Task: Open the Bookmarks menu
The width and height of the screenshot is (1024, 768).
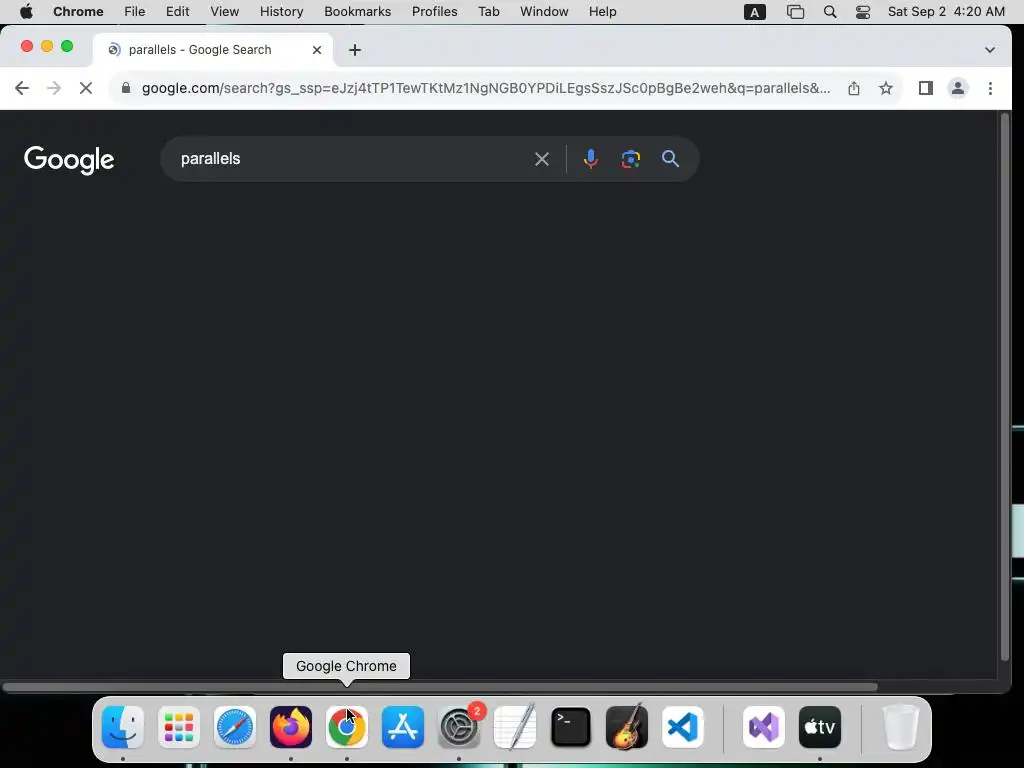Action: coord(357,12)
